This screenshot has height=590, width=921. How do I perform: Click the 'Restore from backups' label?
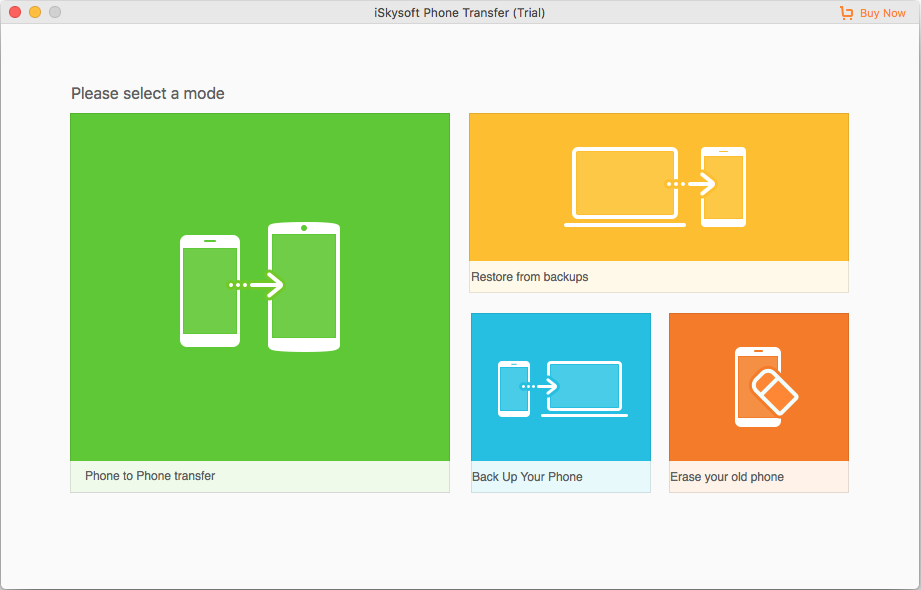[529, 277]
